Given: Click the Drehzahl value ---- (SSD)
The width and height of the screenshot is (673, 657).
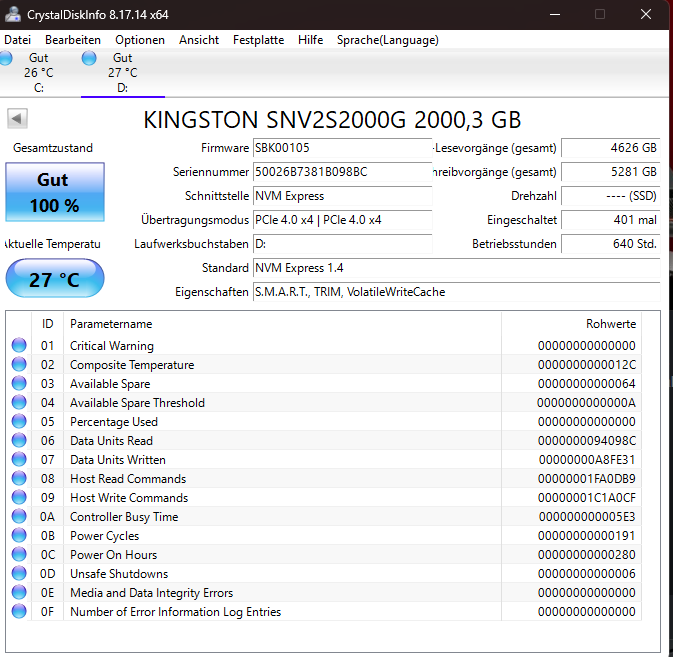Looking at the screenshot, I should click(610, 196).
